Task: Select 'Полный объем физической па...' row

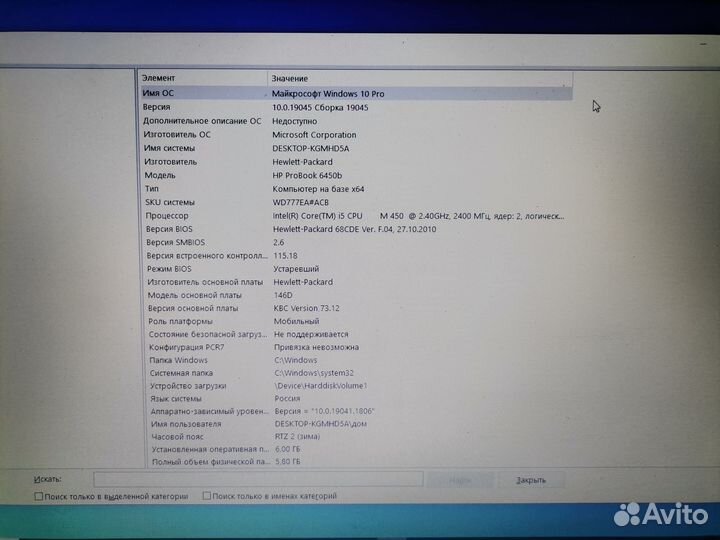Action: tap(356, 461)
